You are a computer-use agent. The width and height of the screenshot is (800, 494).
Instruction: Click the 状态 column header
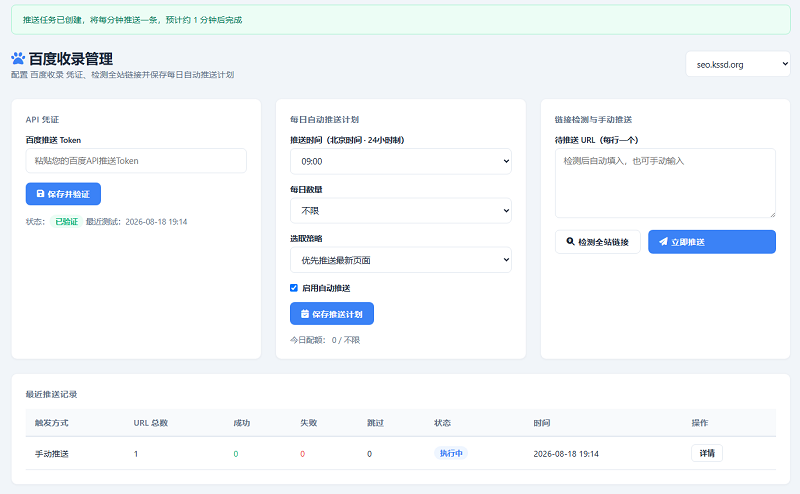point(442,423)
